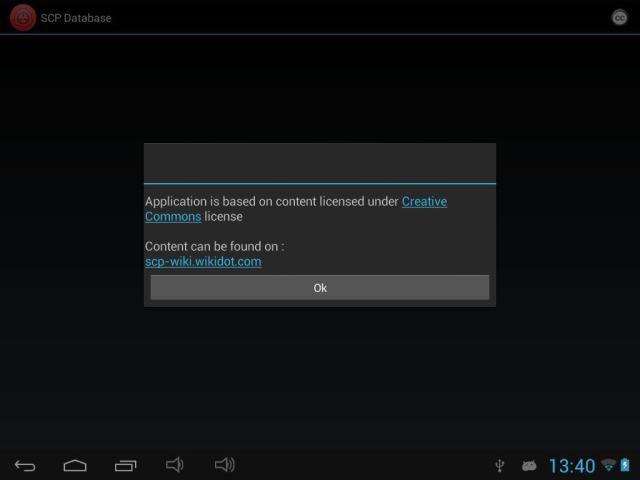Follow the Creative Commons license link
The width and height of the screenshot is (640, 480).
point(424,202)
